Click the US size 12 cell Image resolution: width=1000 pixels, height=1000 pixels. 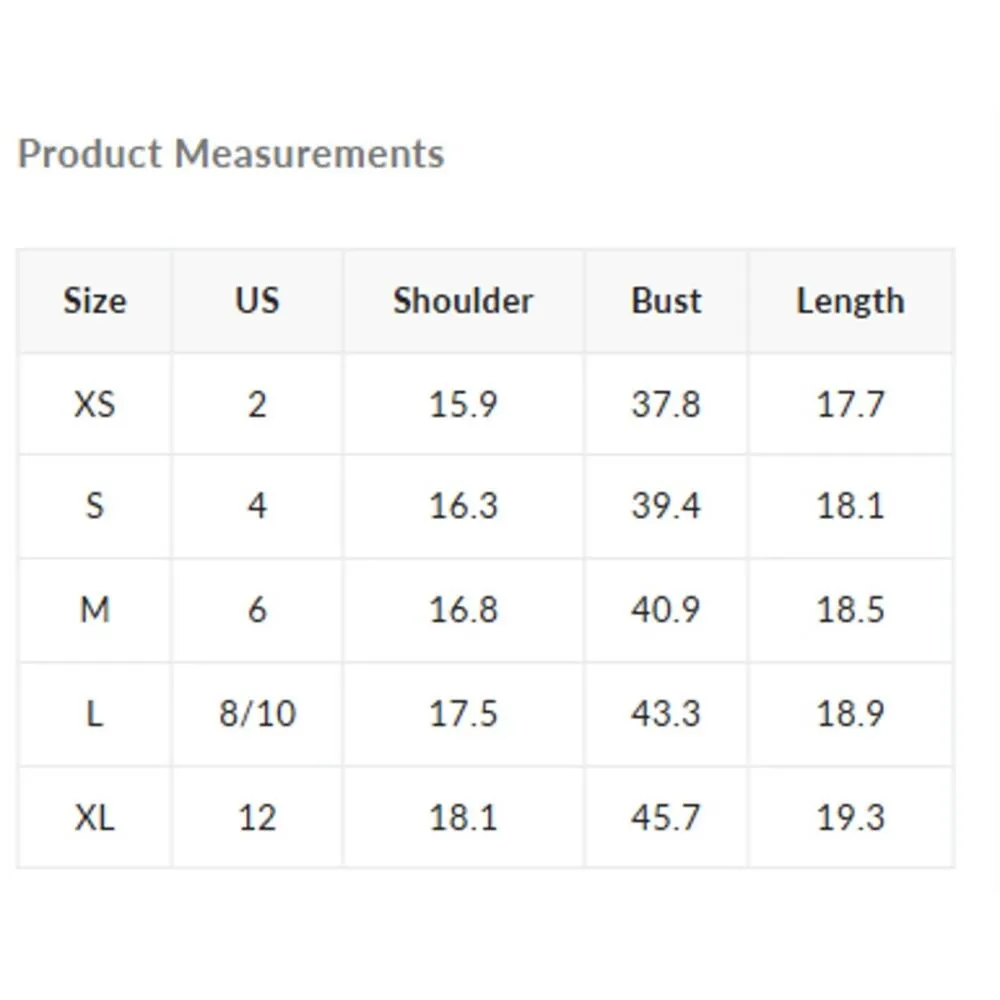(257, 817)
